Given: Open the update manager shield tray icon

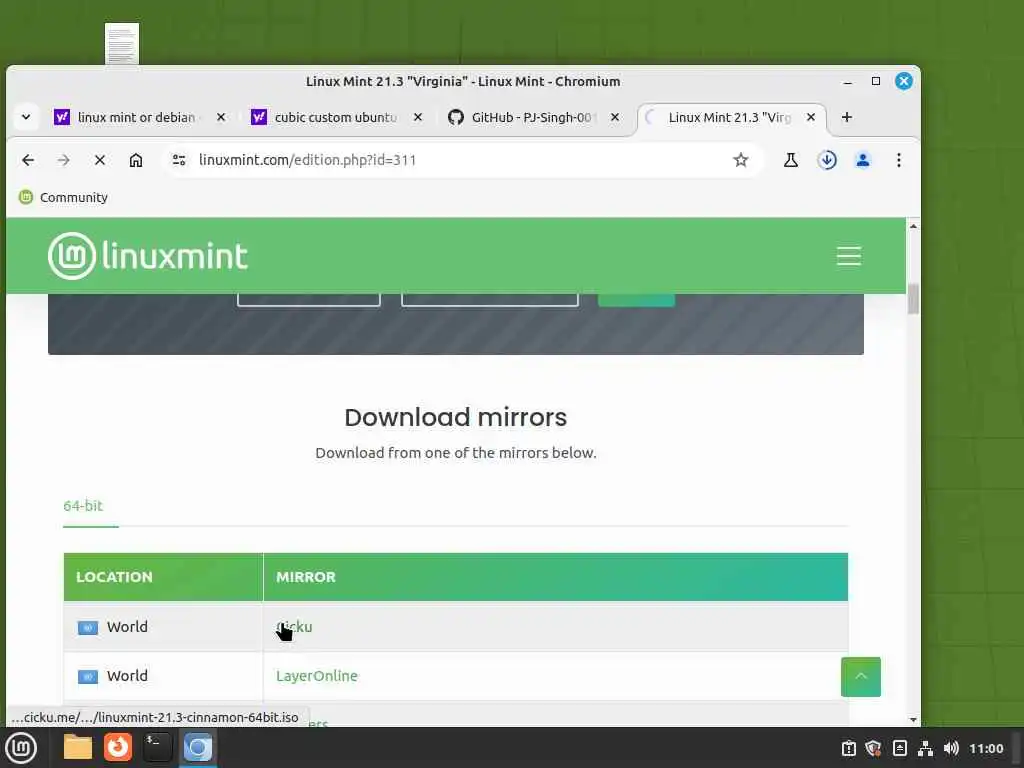Looking at the screenshot, I should click(873, 748).
